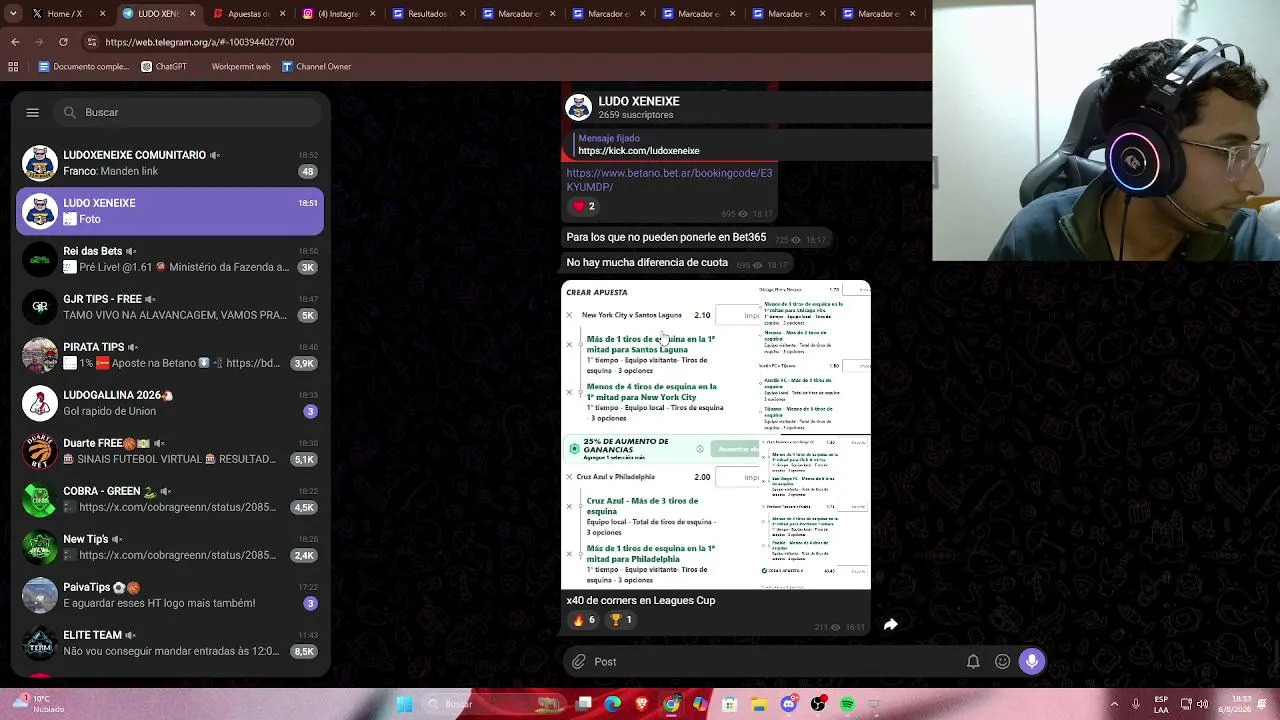Image resolution: width=1280 pixels, height=720 pixels.
Task: Close the Apuestas browser tab
Action: coord(282,14)
